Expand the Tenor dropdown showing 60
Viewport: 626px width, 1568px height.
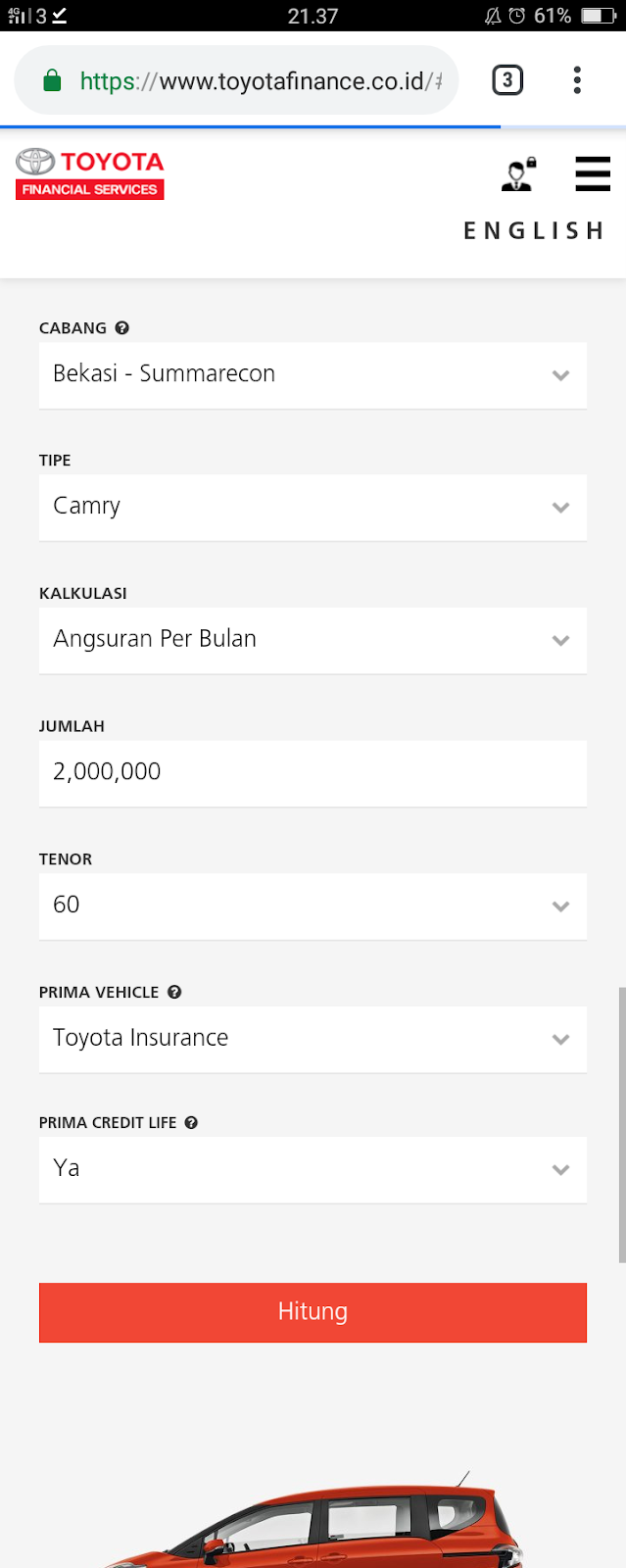point(313,906)
